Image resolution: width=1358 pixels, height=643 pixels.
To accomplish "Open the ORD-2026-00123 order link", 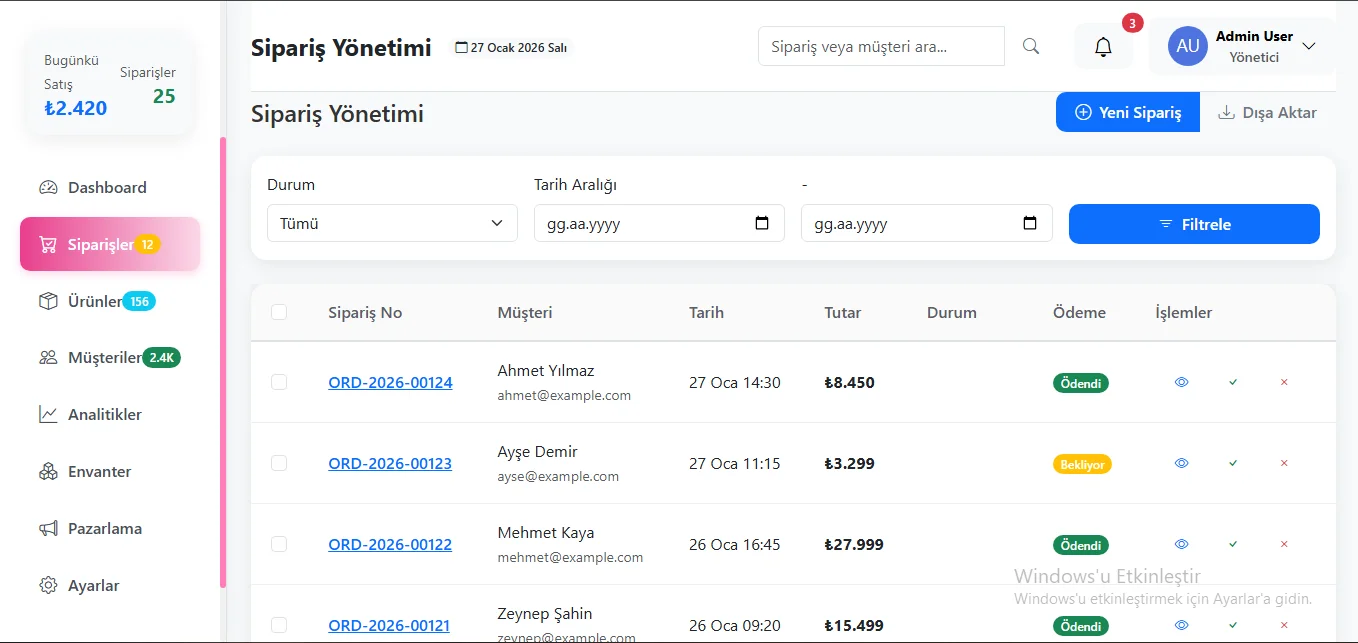I will [390, 463].
